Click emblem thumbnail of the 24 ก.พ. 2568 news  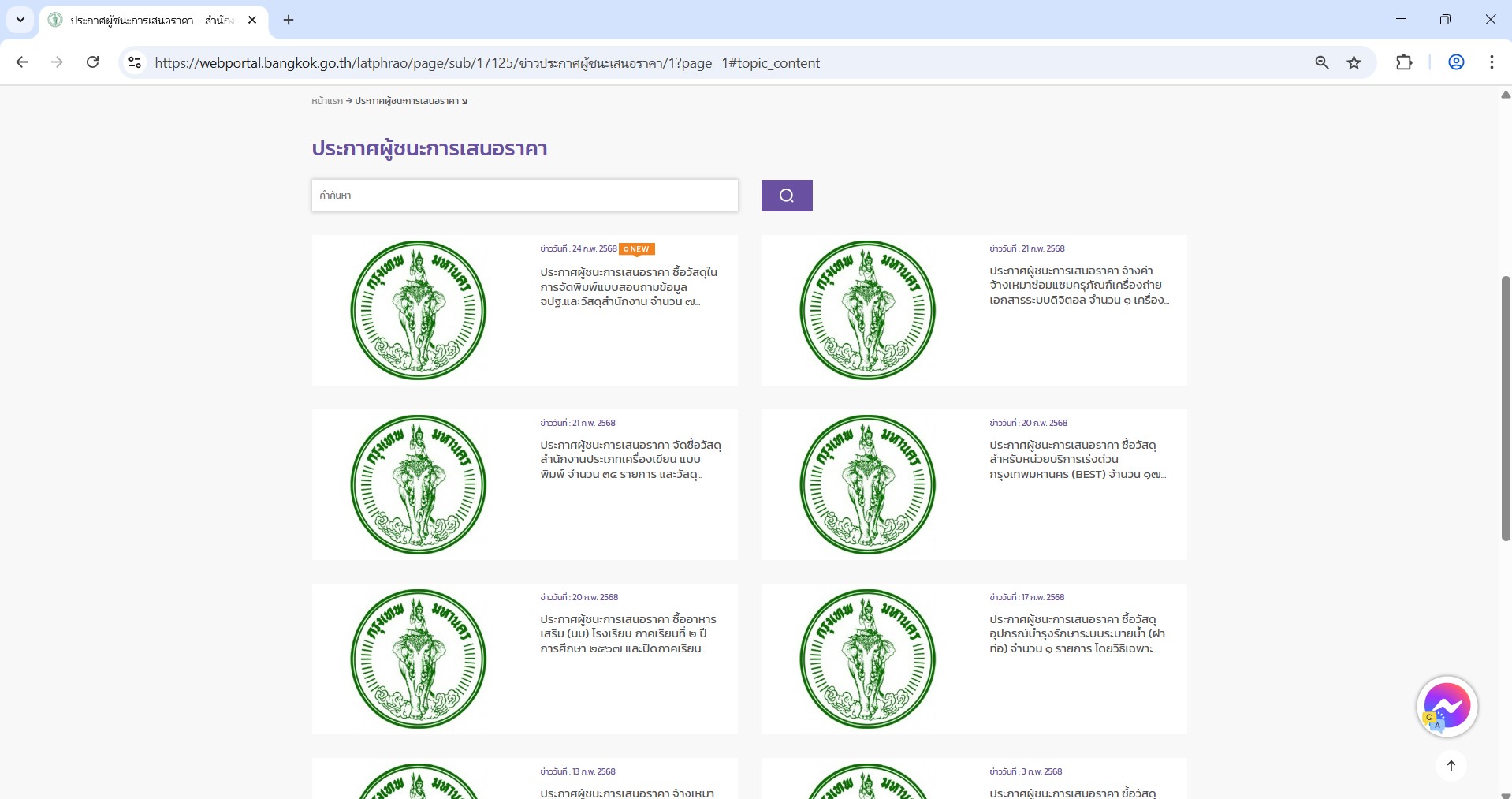click(x=418, y=310)
